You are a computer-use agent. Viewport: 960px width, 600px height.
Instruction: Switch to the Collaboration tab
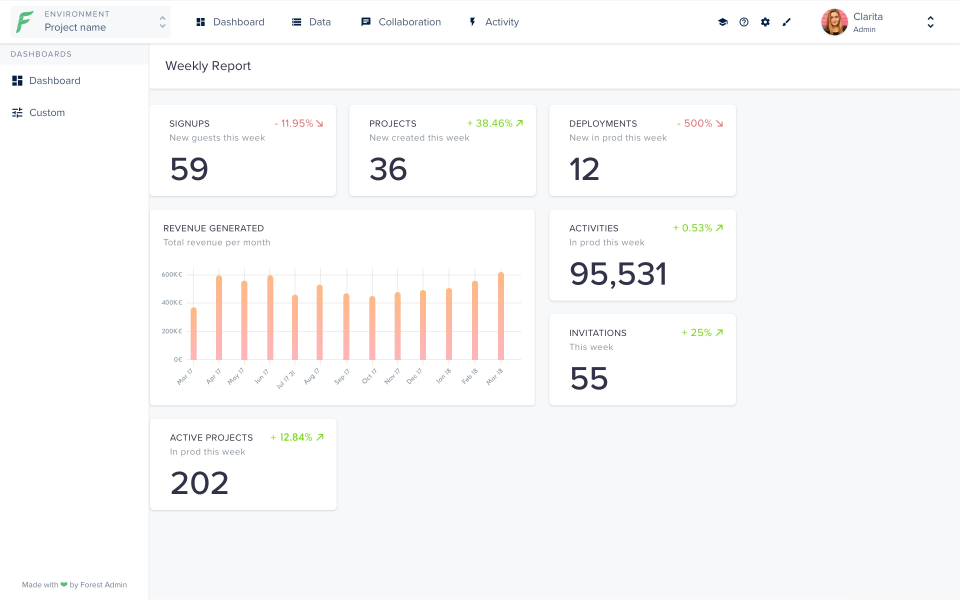(401, 21)
